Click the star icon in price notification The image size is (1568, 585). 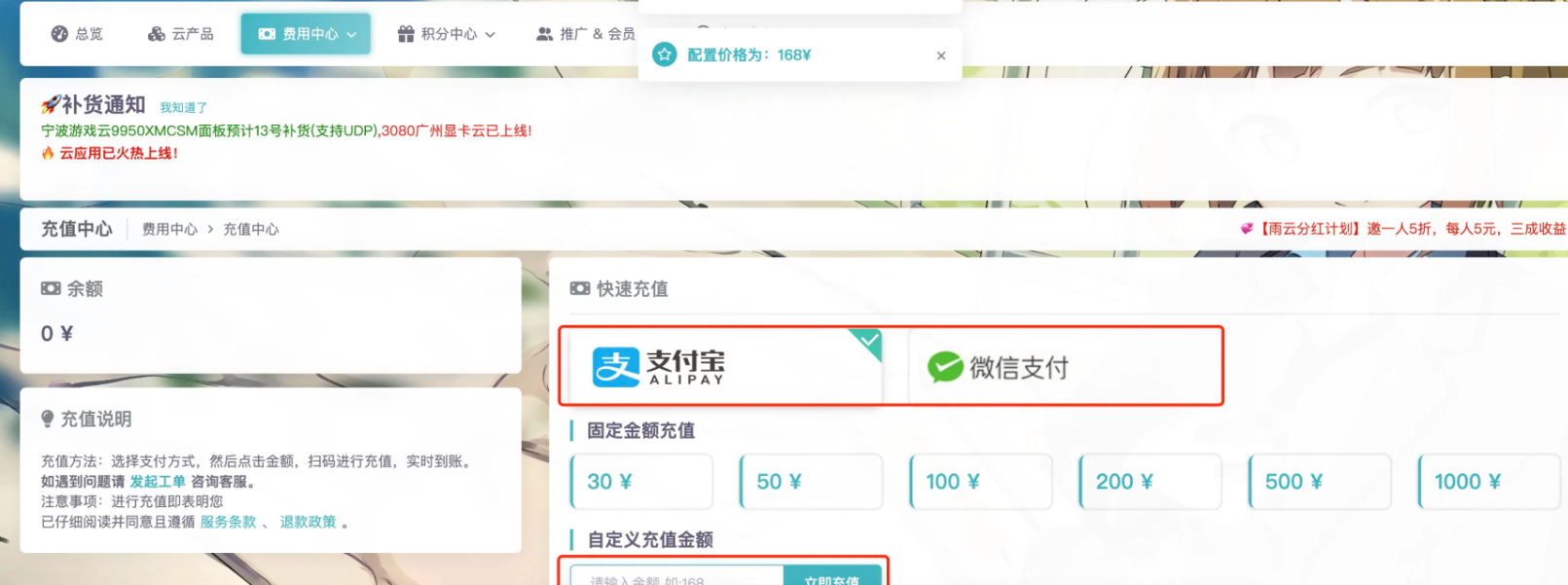[665, 55]
